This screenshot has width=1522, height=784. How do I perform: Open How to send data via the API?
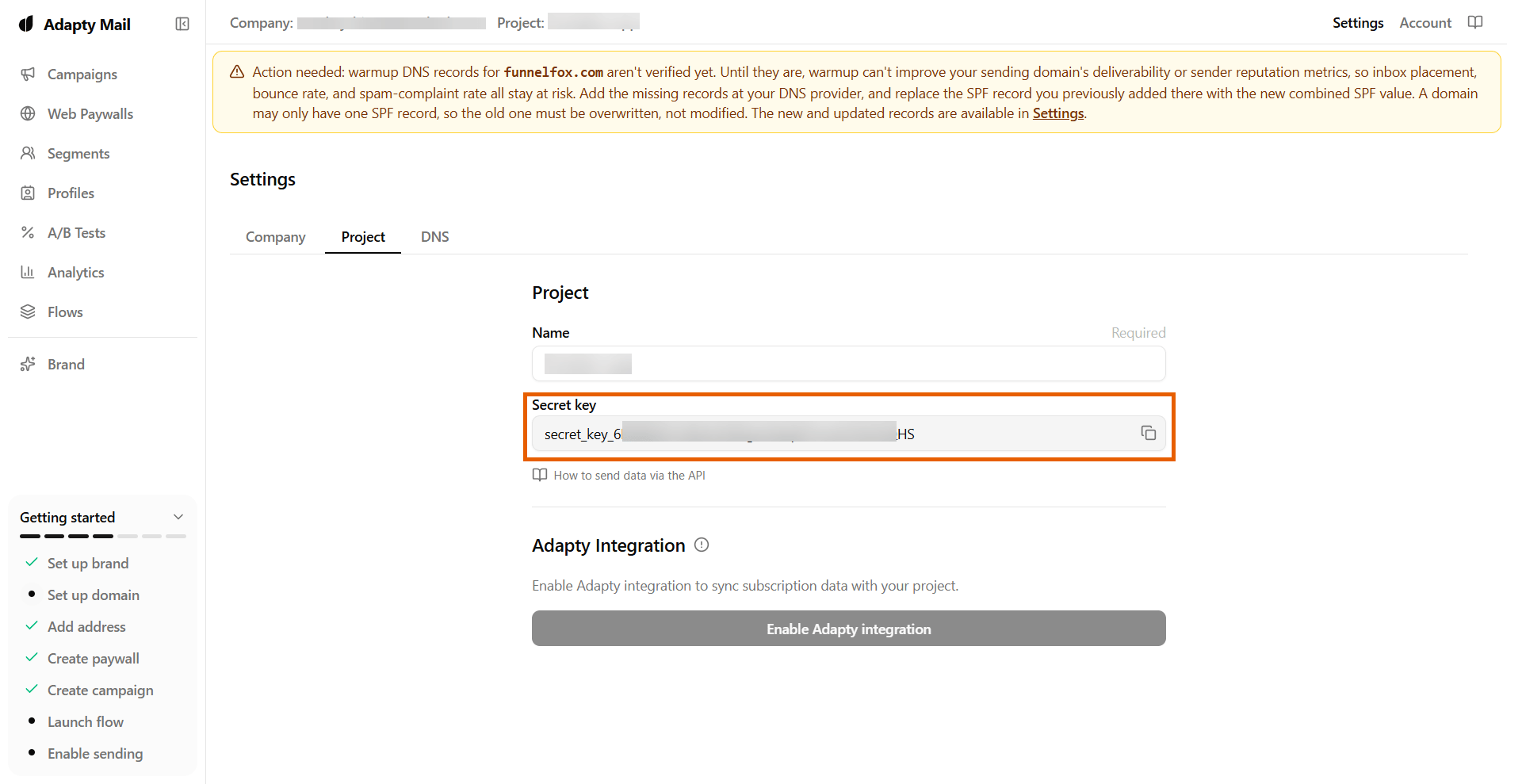[x=629, y=475]
